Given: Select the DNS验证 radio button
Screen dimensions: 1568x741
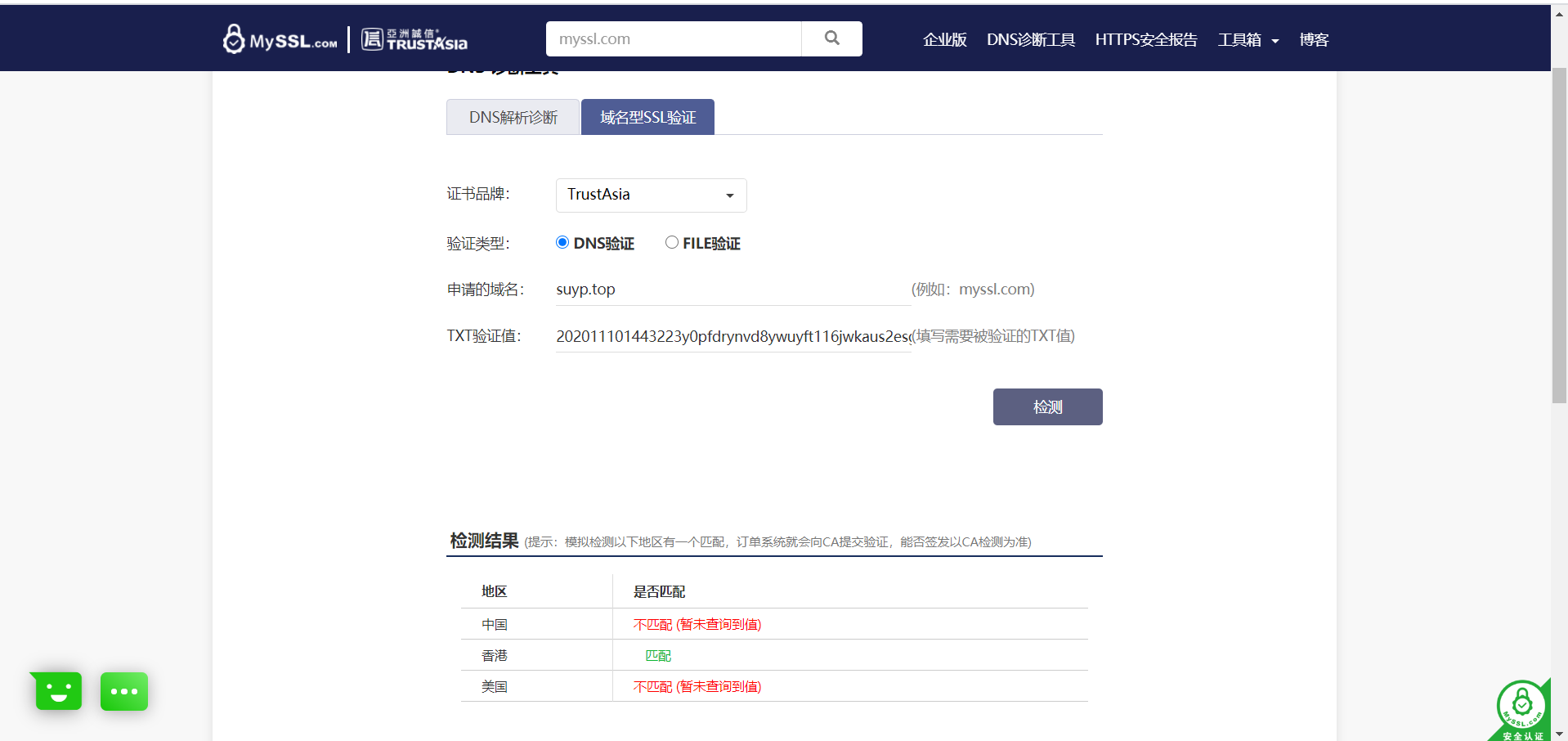Looking at the screenshot, I should point(562,242).
